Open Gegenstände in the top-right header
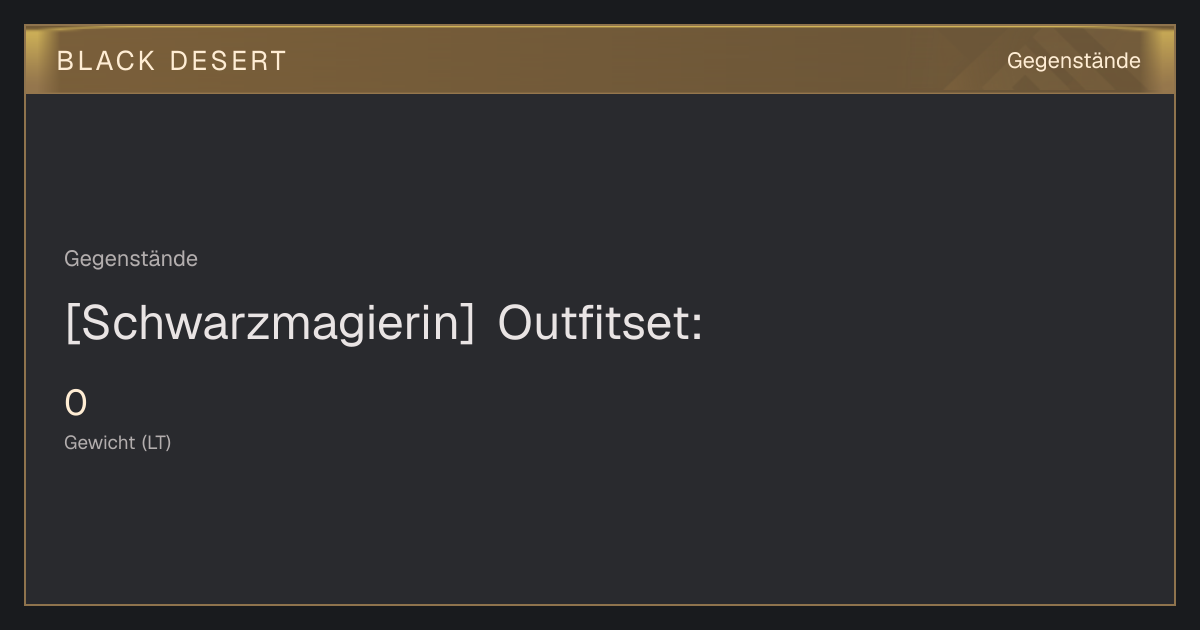 click(1073, 61)
